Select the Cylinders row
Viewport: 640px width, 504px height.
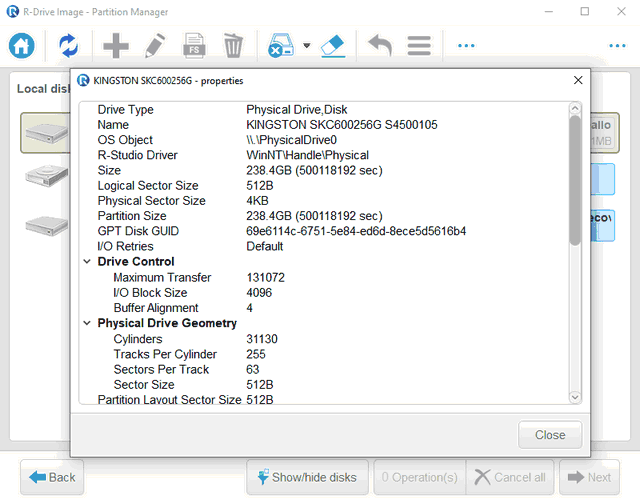point(324,339)
